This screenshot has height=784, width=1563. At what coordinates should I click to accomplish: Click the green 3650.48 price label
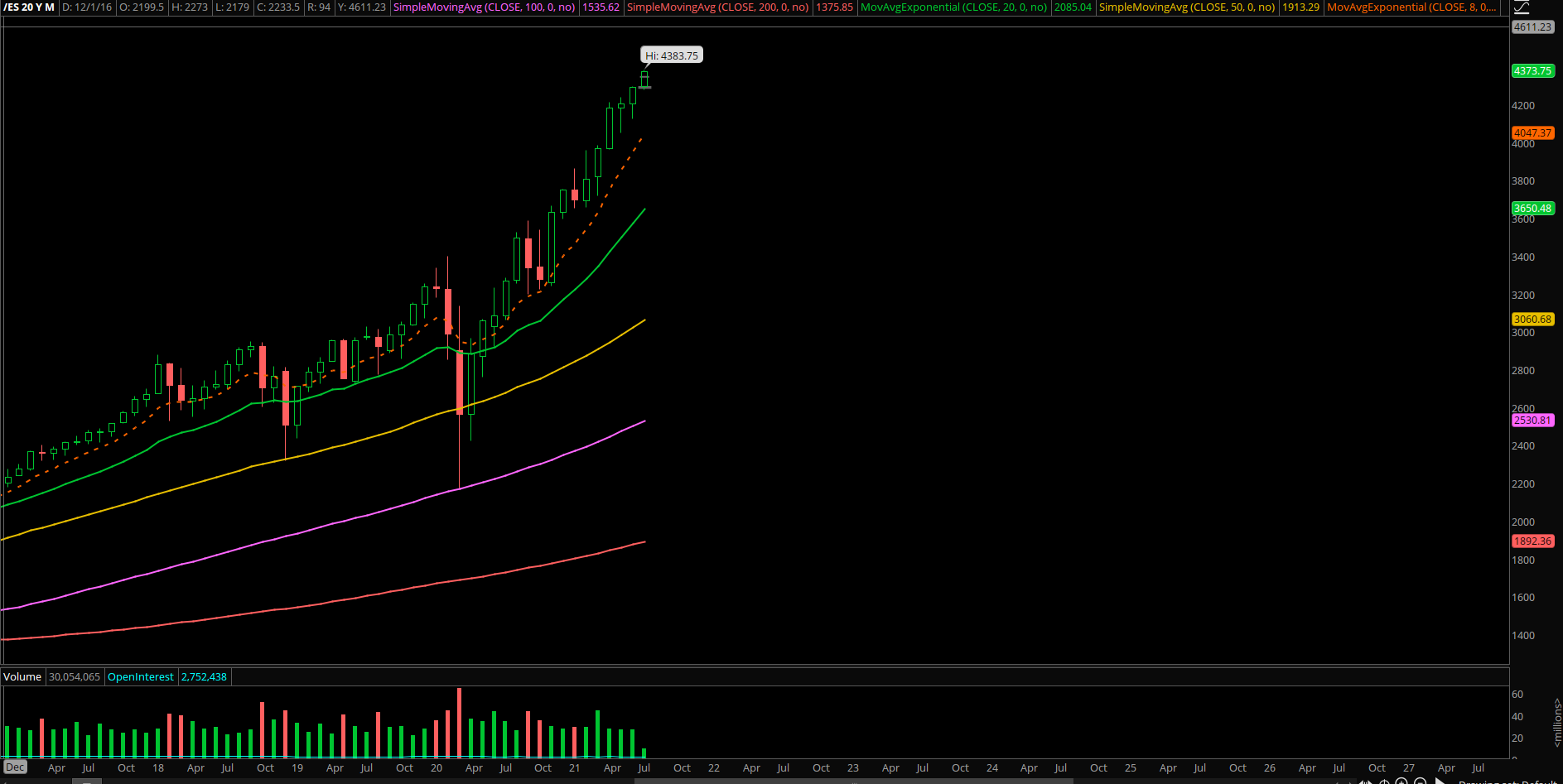point(1532,209)
